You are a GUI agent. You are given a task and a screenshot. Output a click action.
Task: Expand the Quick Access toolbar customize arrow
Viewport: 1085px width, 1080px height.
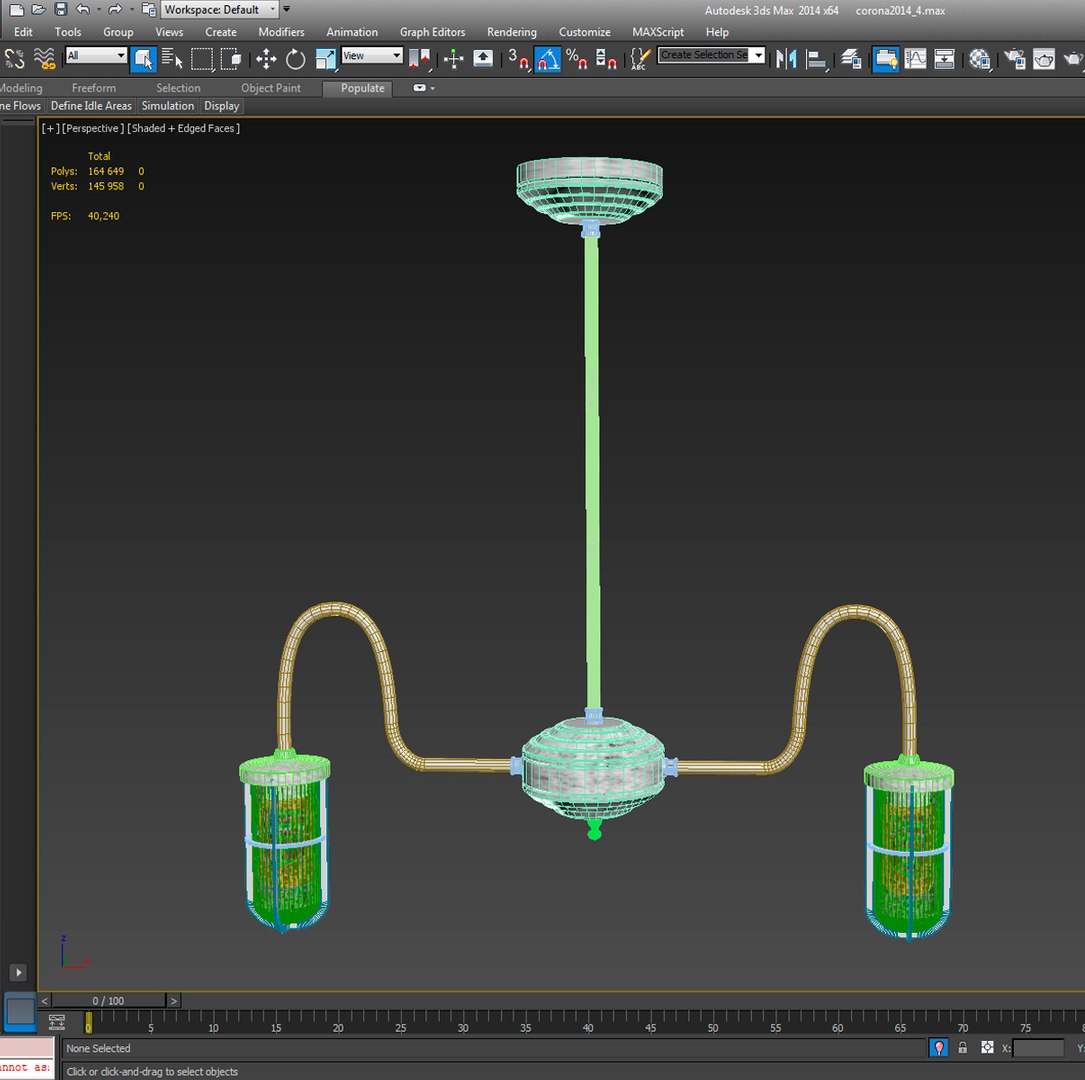point(286,10)
